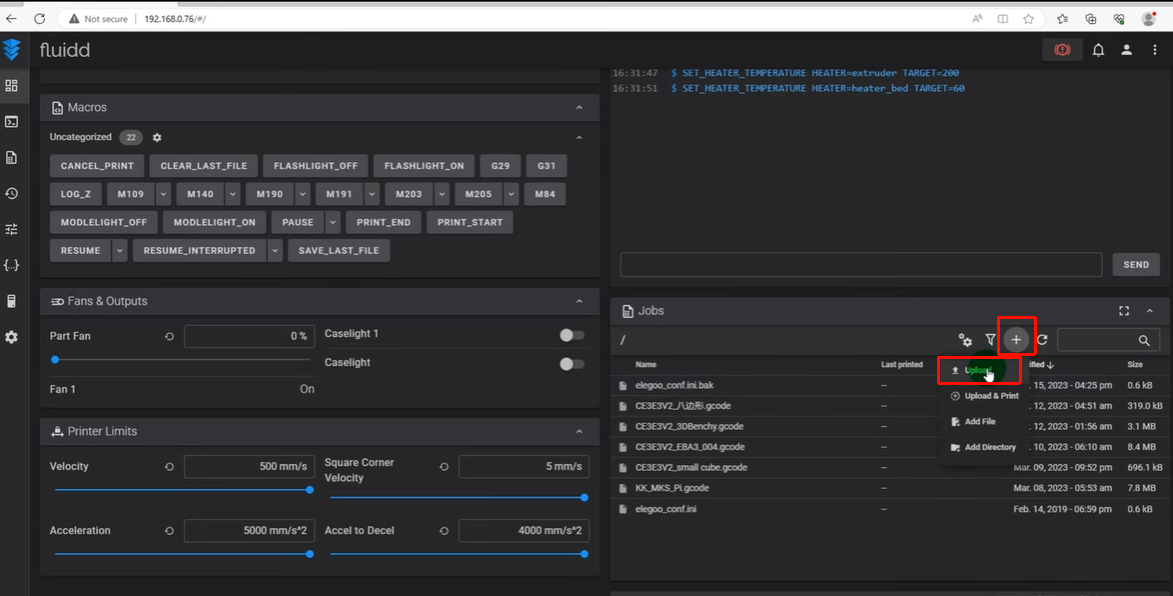The image size is (1173, 596).
Task: Open the Console page in the sidebar
Action: coord(12,122)
